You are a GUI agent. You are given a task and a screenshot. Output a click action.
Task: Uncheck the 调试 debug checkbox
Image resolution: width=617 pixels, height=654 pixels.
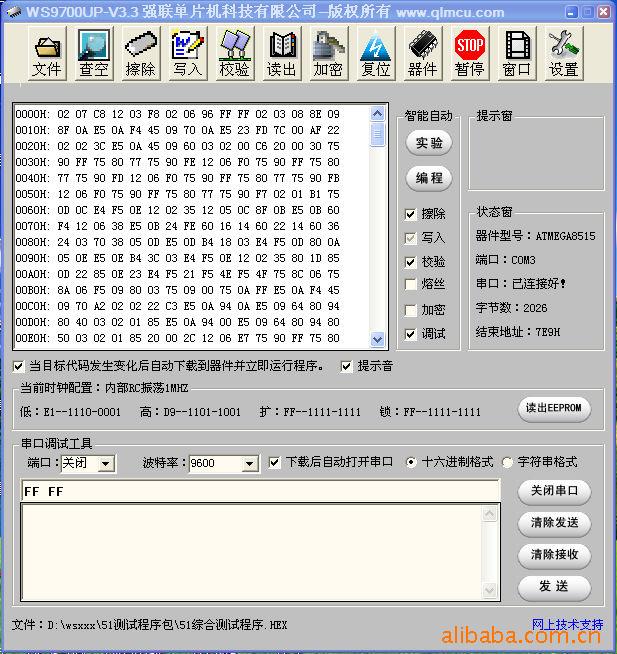[x=410, y=334]
